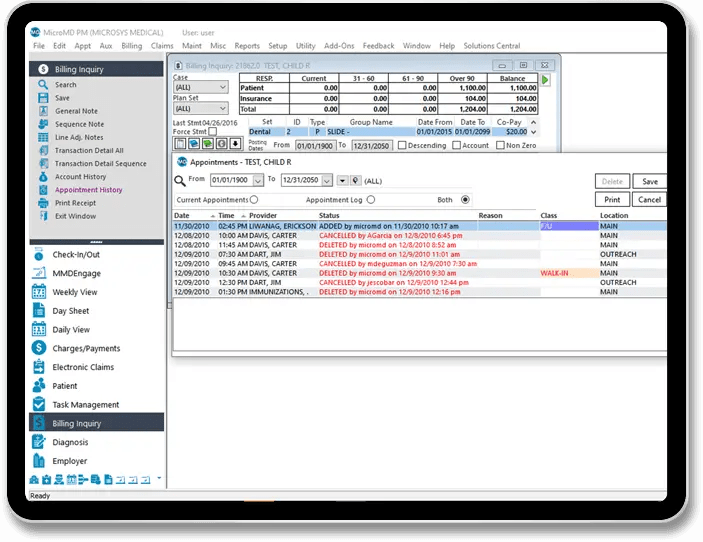
Task: Click the Cancel button
Action: pyautogui.click(x=650, y=199)
